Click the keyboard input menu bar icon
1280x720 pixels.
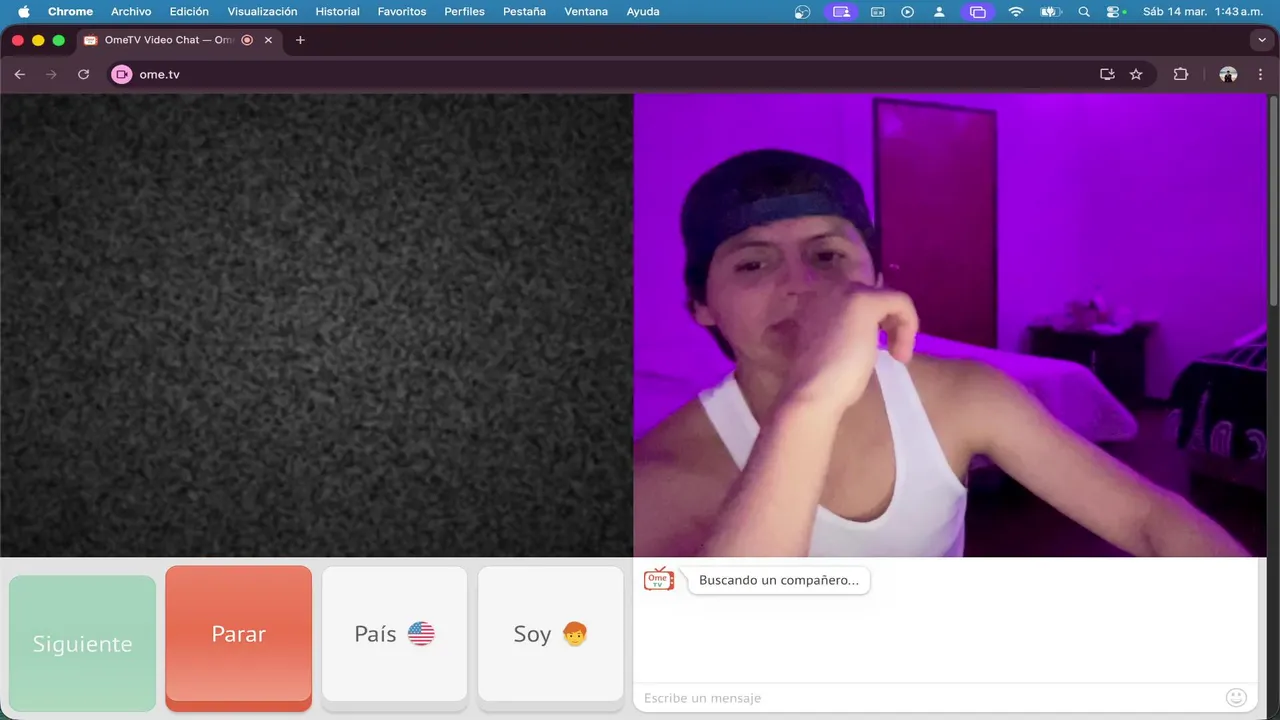[x=877, y=12]
